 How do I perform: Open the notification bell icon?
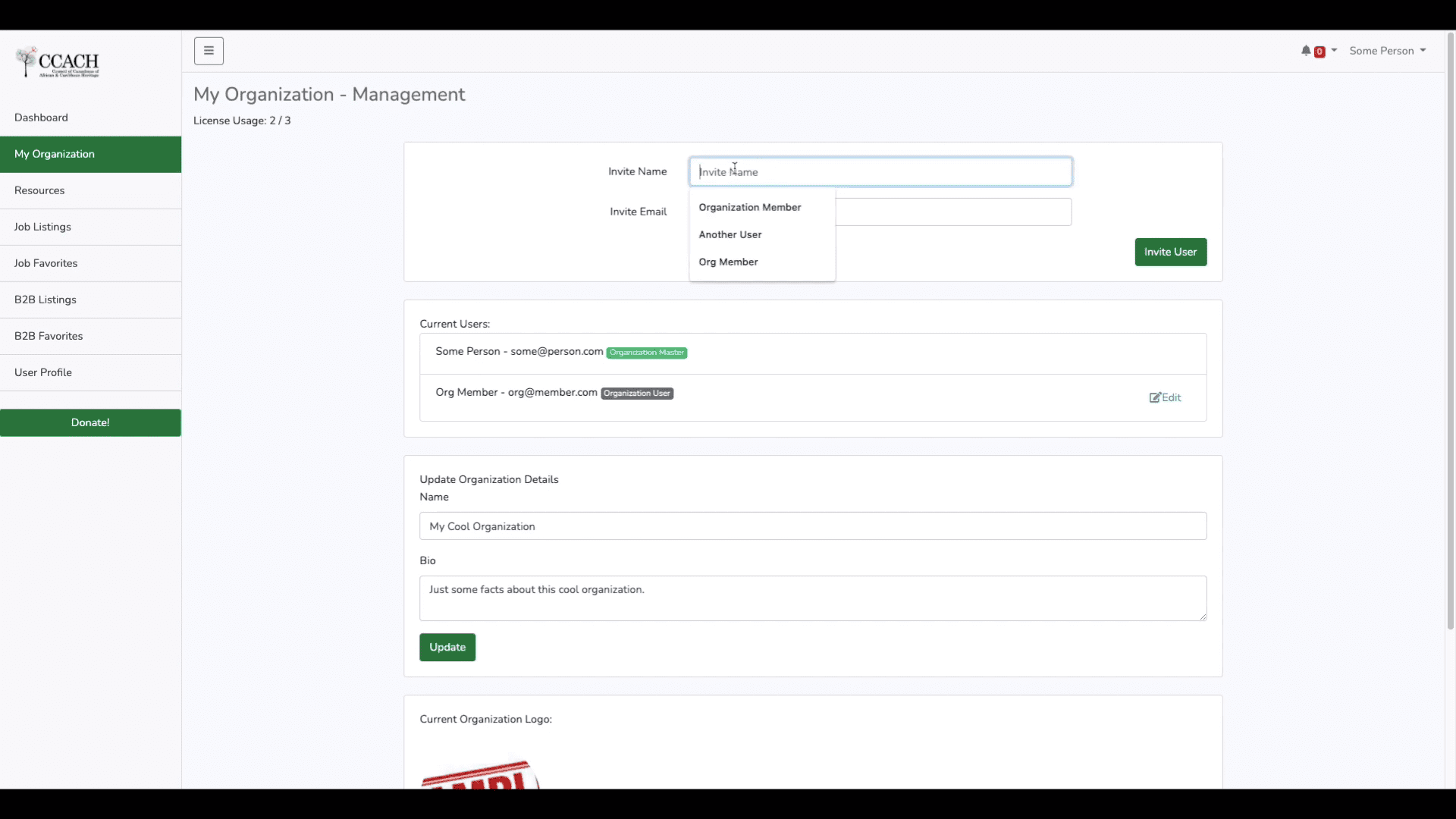[1306, 51]
